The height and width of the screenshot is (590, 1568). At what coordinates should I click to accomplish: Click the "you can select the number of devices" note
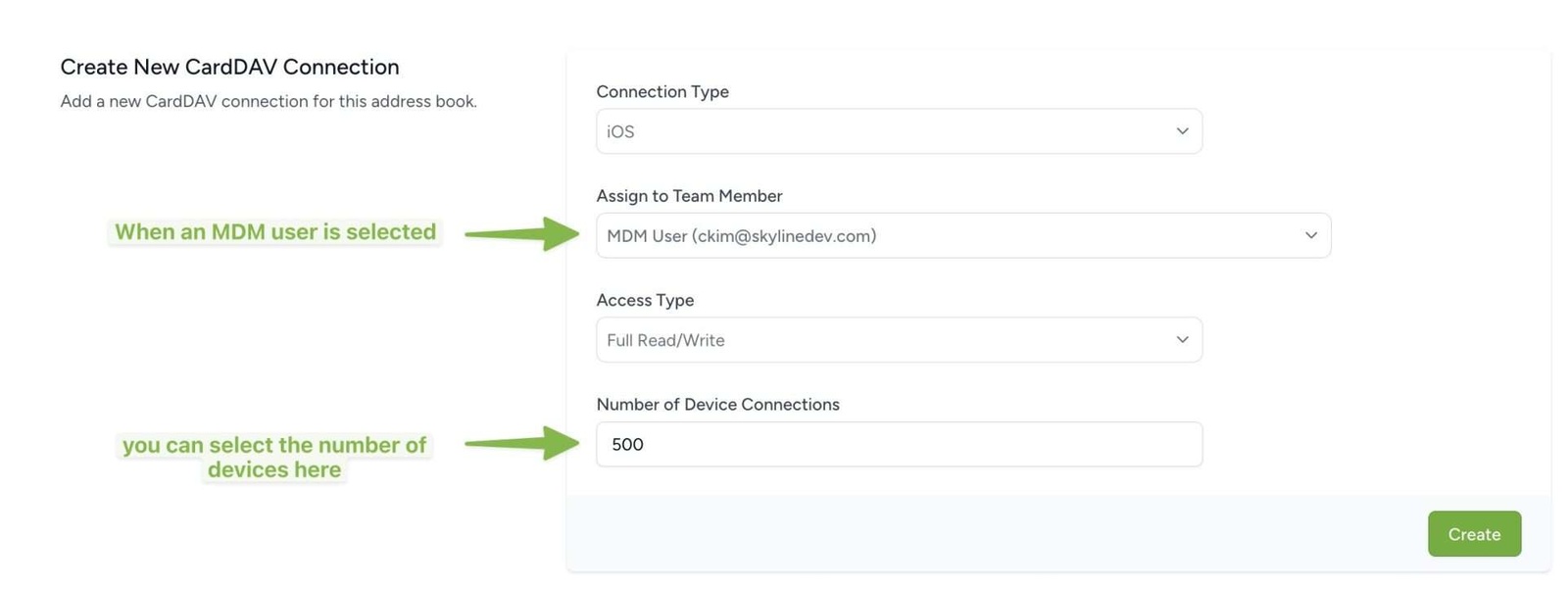pyautogui.click(x=274, y=457)
